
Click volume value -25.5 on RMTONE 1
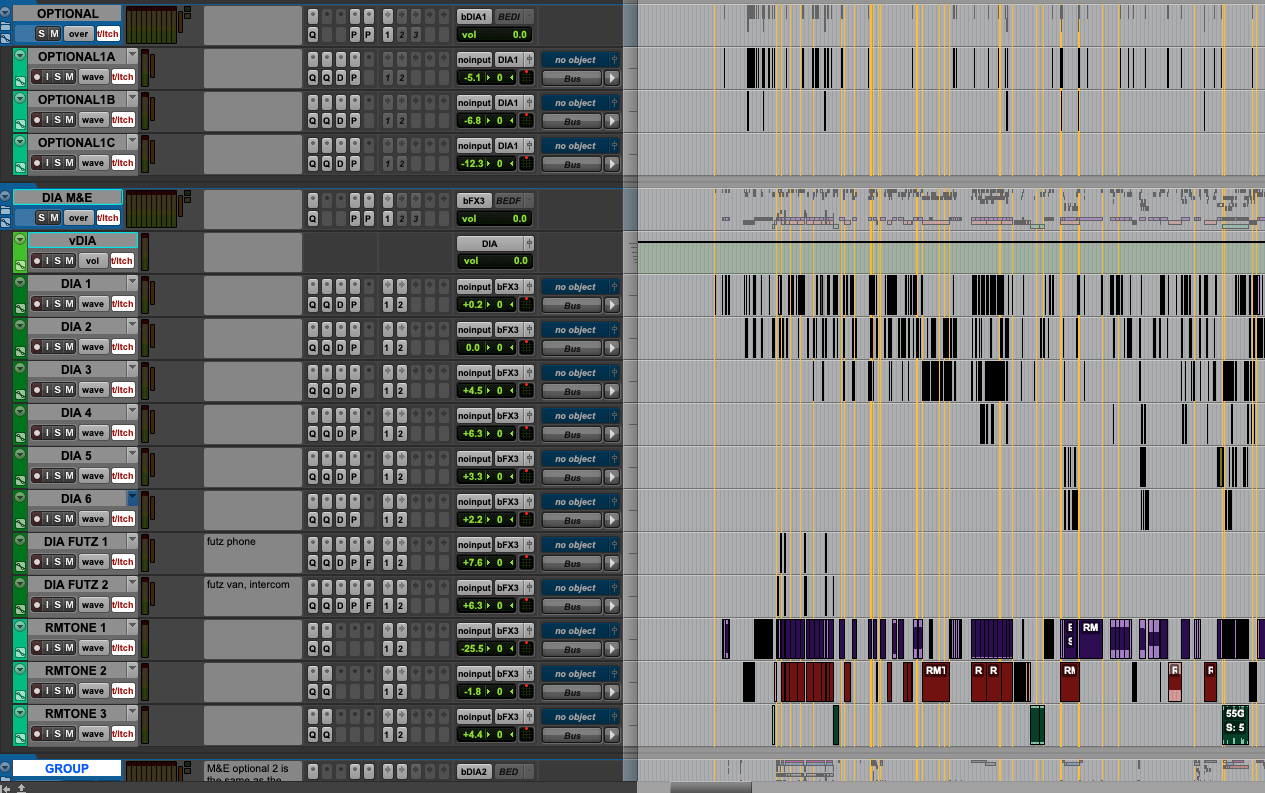coord(472,649)
